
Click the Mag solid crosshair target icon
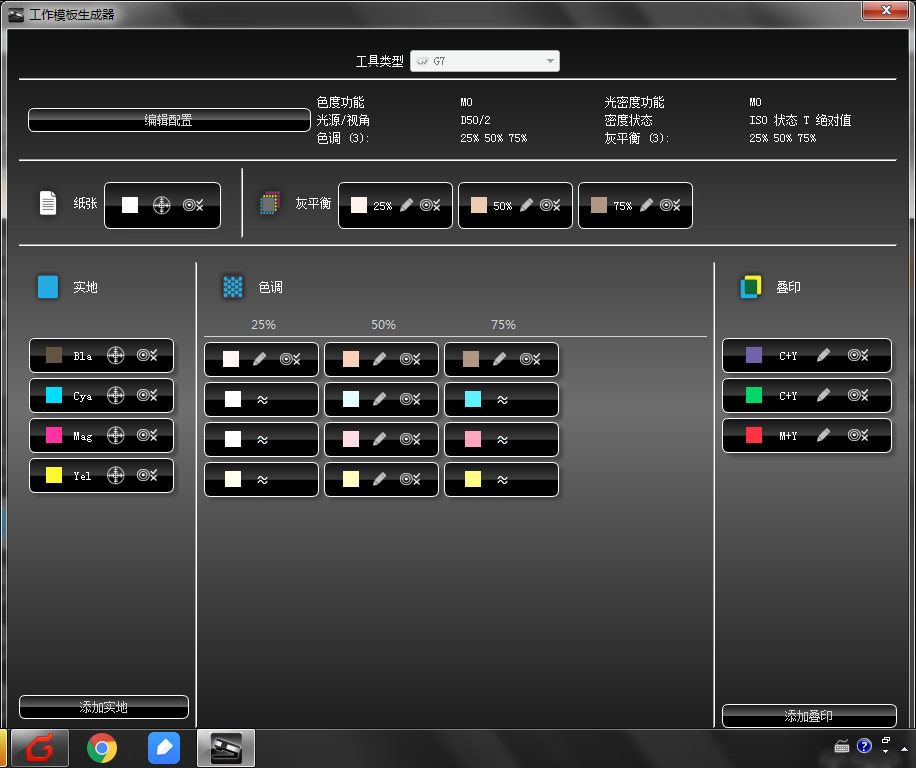point(116,435)
